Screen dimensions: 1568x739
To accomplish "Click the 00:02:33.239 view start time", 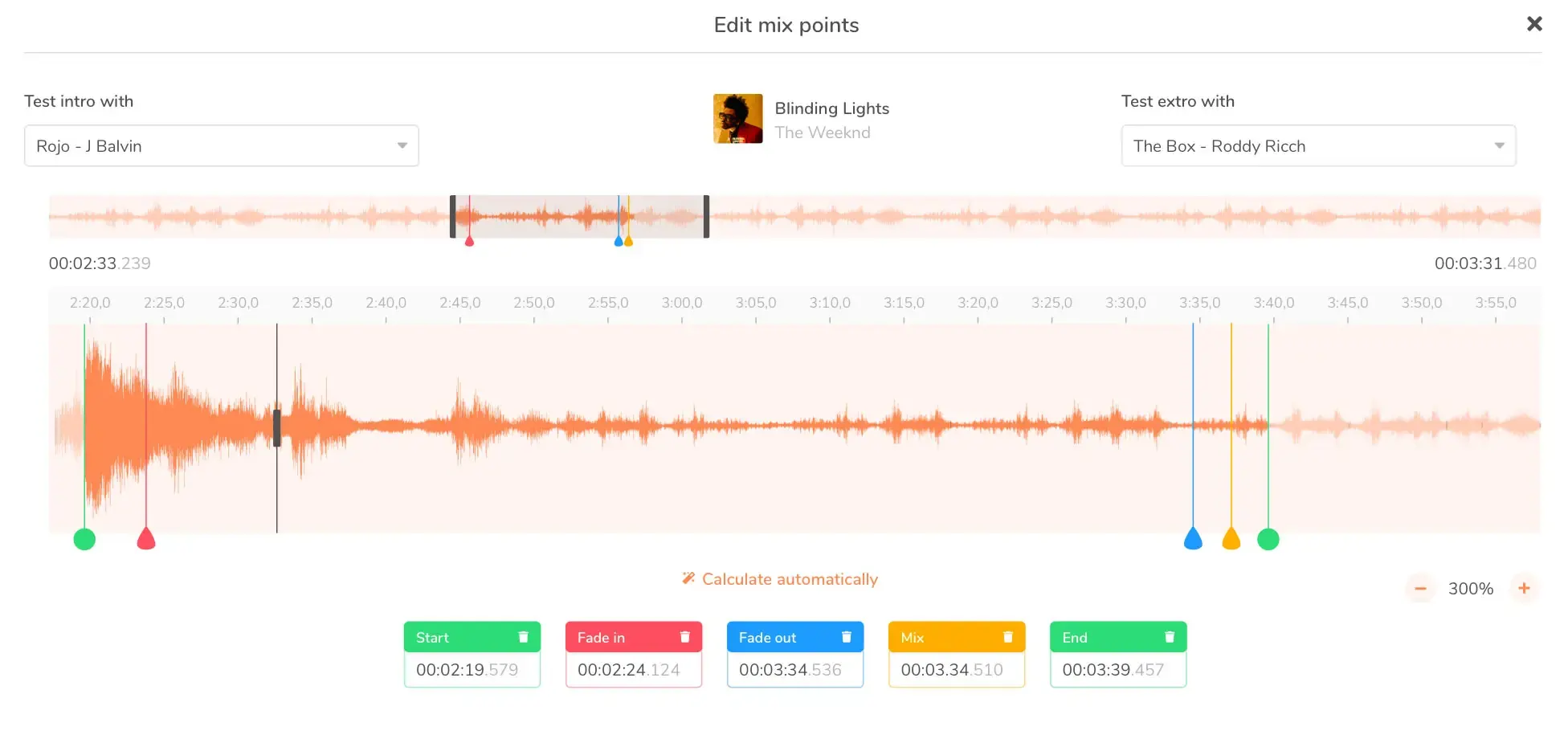I will [x=100, y=263].
